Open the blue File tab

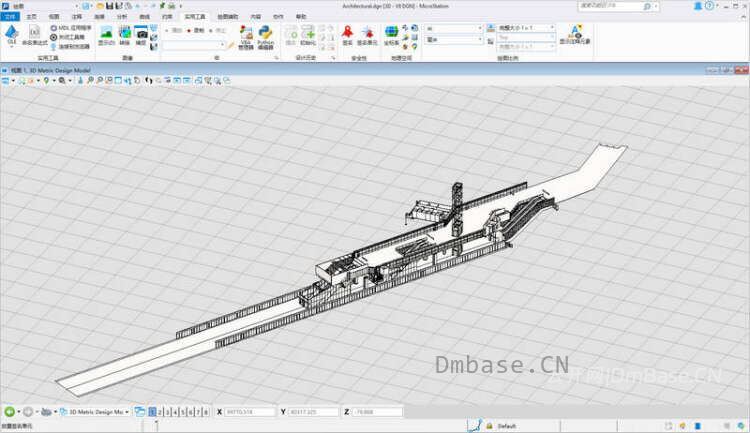point(10,17)
